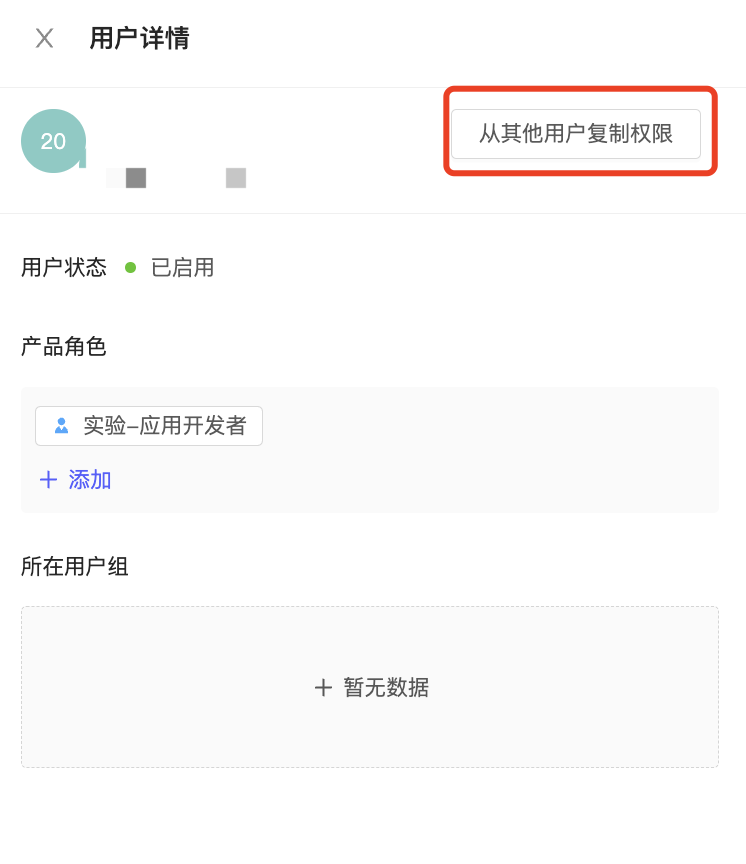The image size is (746, 864).
Task: Click the 暂无数据 empty user group area
Action: 386,687
